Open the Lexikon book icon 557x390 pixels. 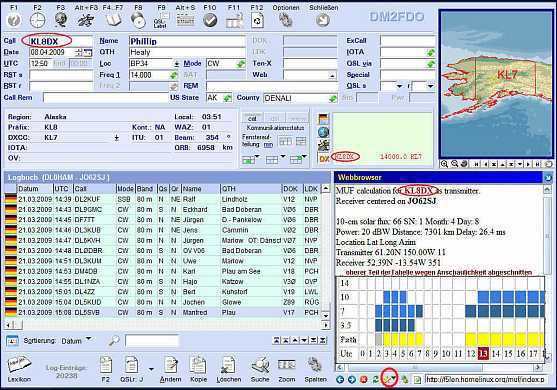click(x=19, y=365)
